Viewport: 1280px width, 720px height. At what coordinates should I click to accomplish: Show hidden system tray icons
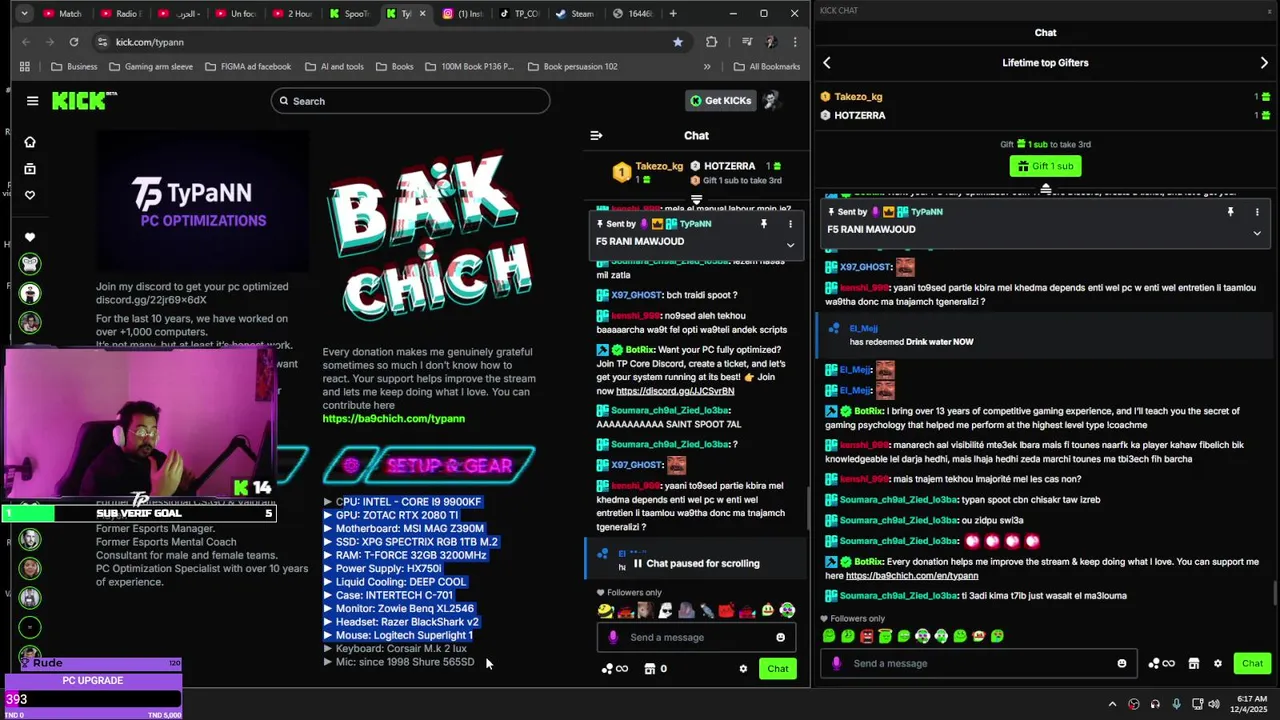(1112, 704)
